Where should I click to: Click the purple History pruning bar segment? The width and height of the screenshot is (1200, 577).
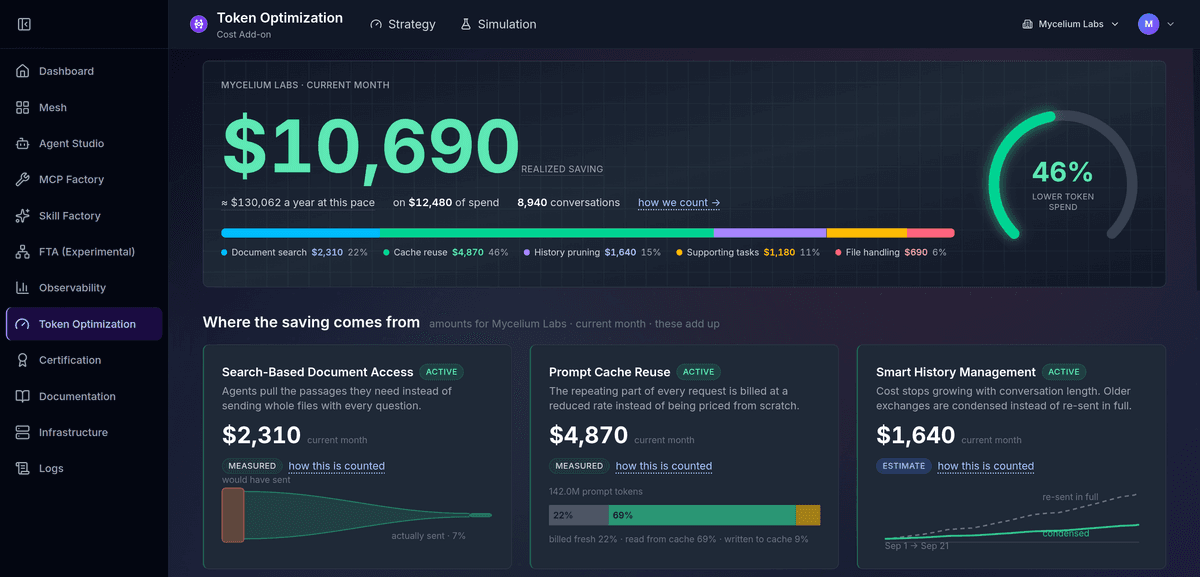[770, 233]
